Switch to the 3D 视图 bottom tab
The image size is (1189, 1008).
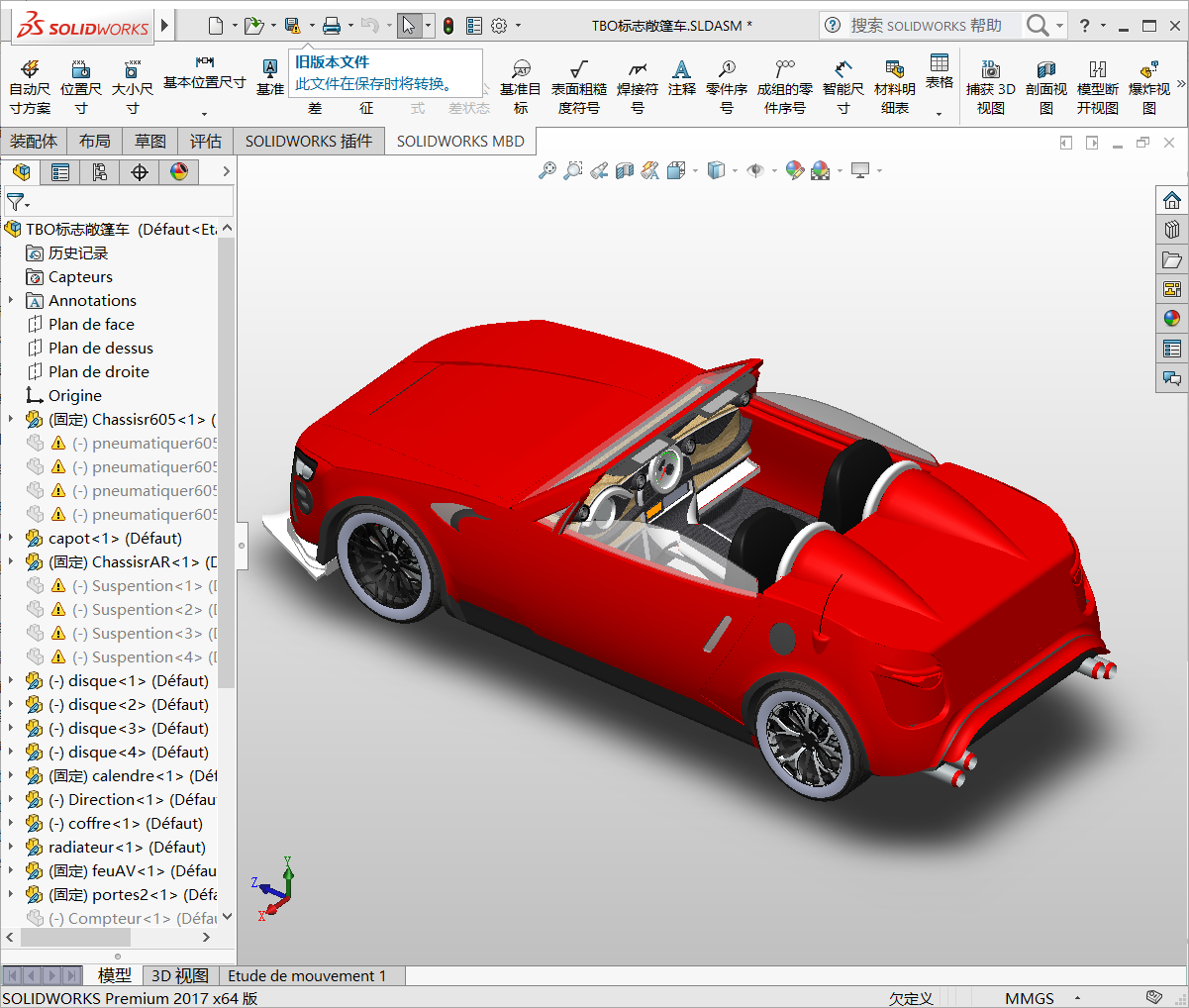(x=179, y=975)
